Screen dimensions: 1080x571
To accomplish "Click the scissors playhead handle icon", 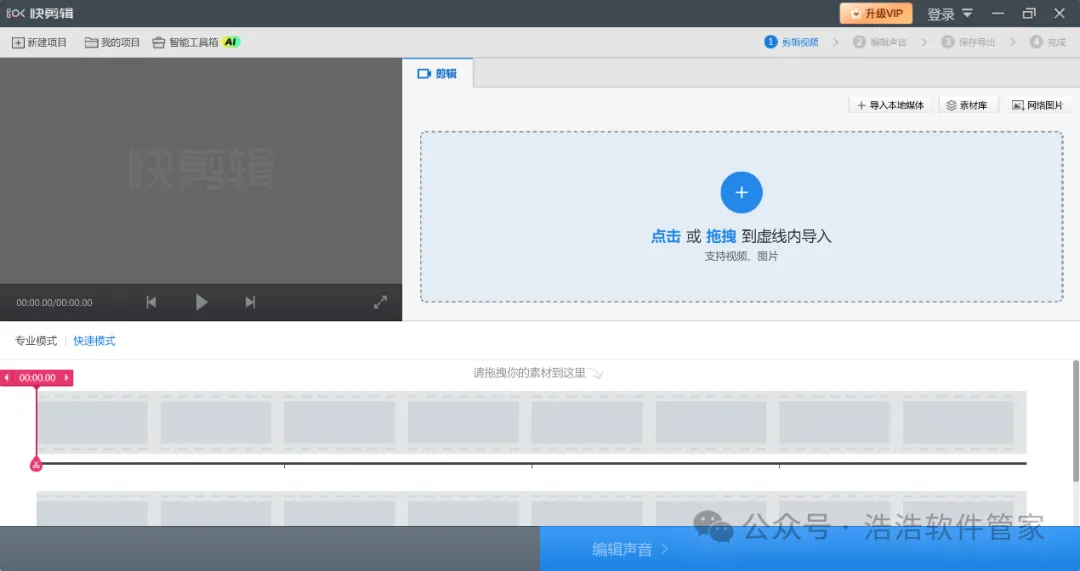I will (36, 464).
